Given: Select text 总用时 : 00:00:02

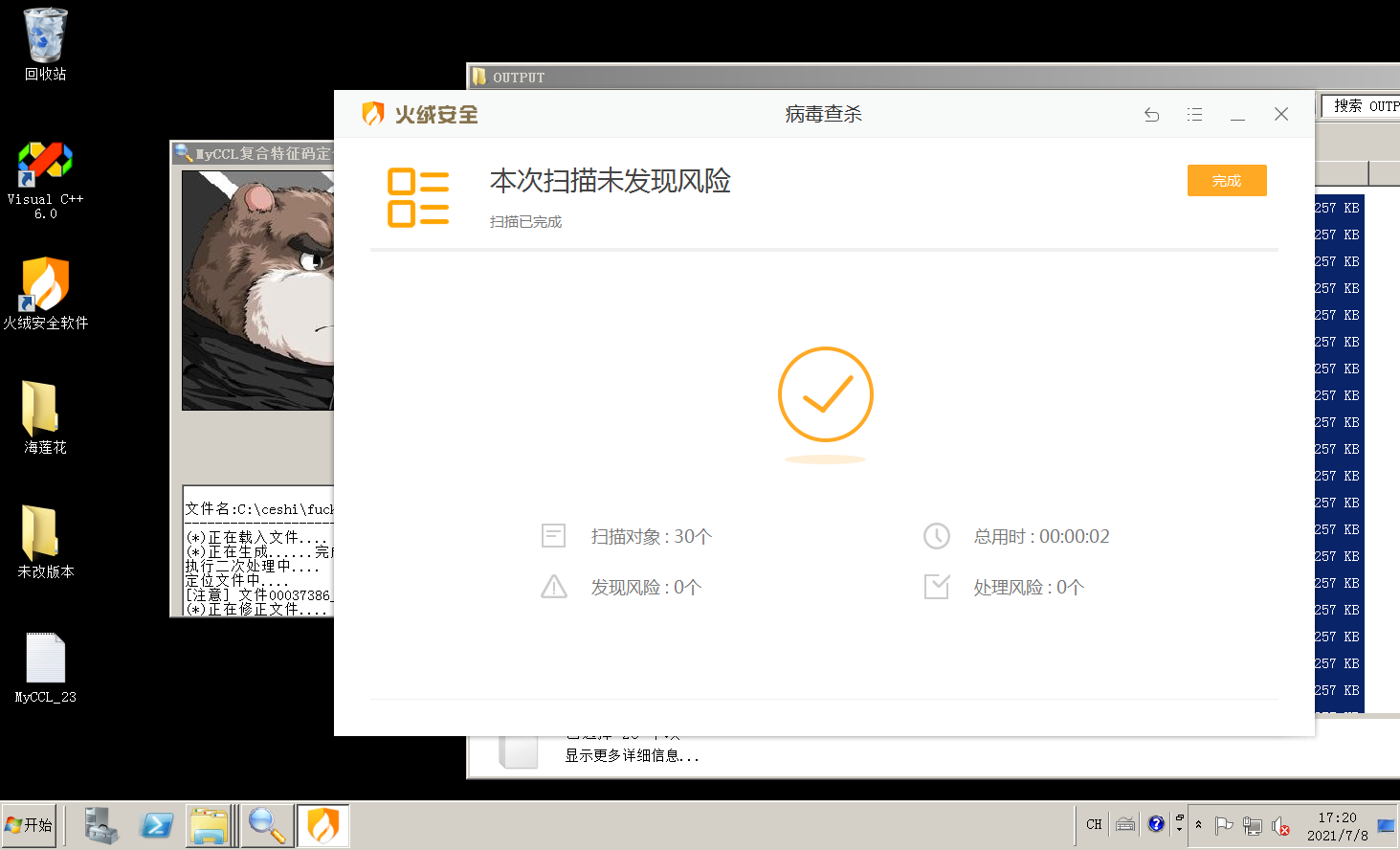Looking at the screenshot, I should 1042,537.
